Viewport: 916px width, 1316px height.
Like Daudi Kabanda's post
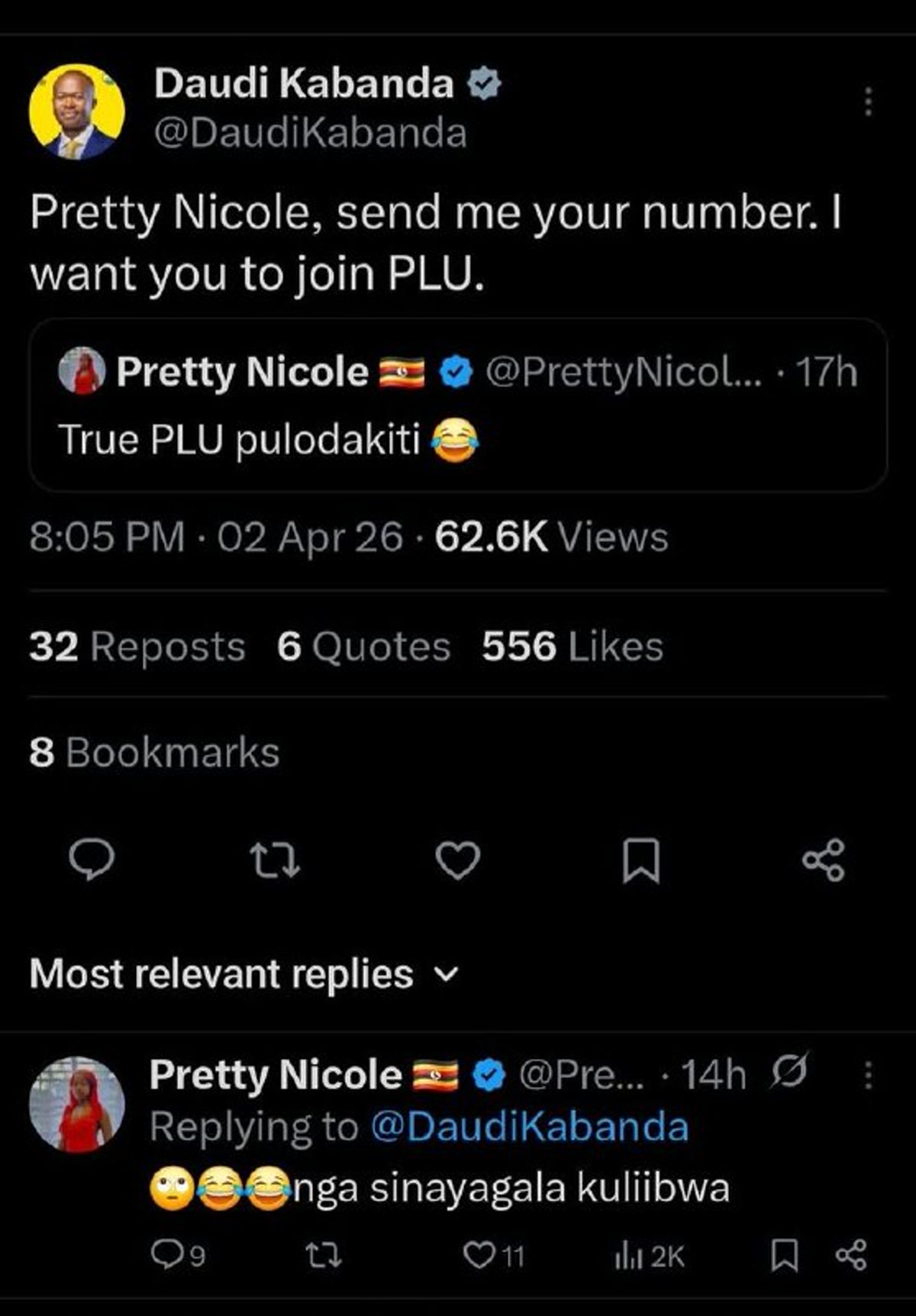tap(457, 860)
